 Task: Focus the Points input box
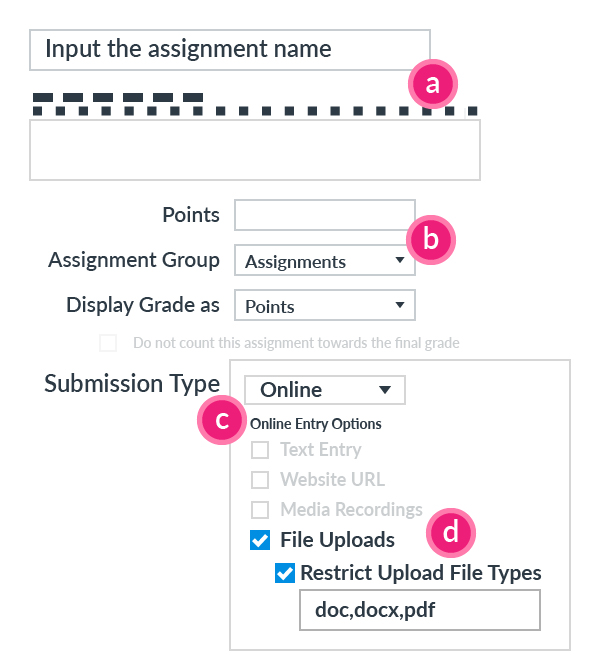tap(323, 215)
